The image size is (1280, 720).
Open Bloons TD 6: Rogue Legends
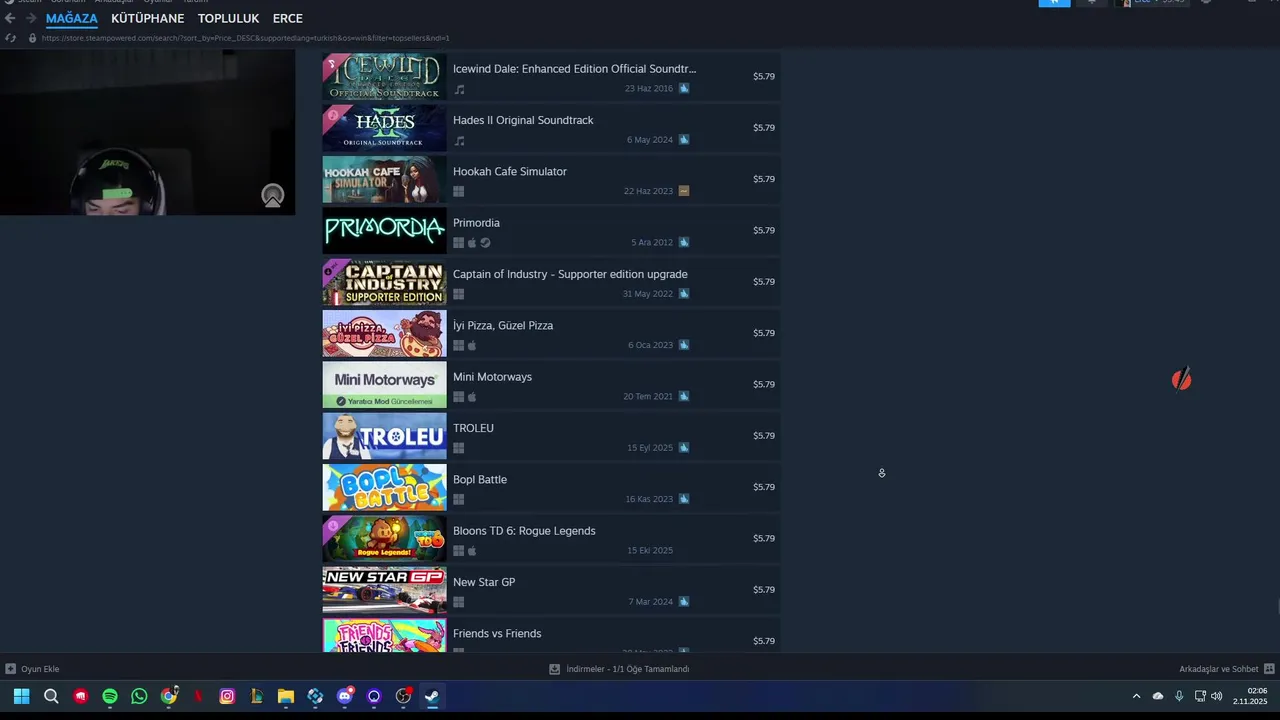(x=551, y=538)
